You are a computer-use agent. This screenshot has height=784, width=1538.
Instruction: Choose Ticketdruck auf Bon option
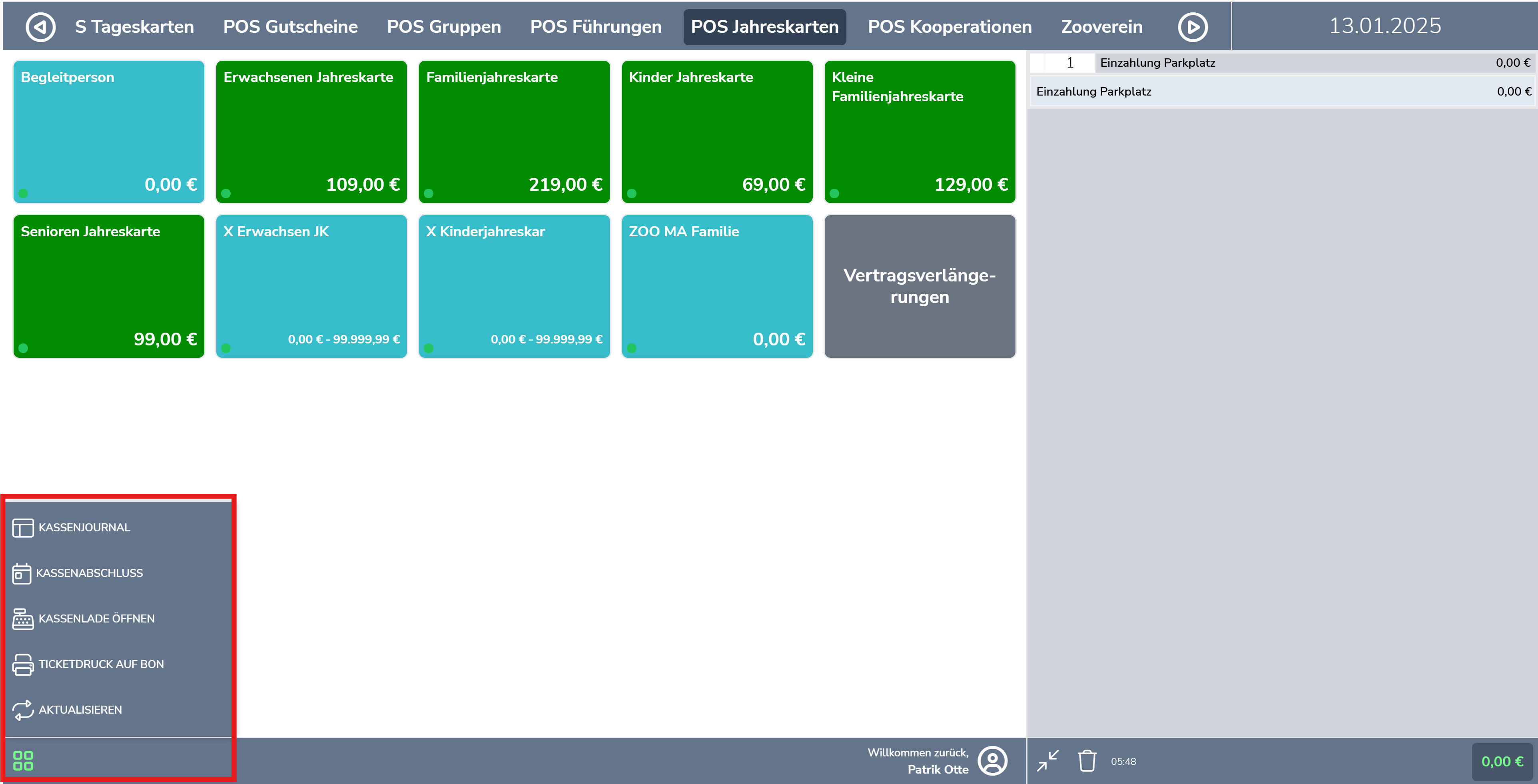coord(100,664)
